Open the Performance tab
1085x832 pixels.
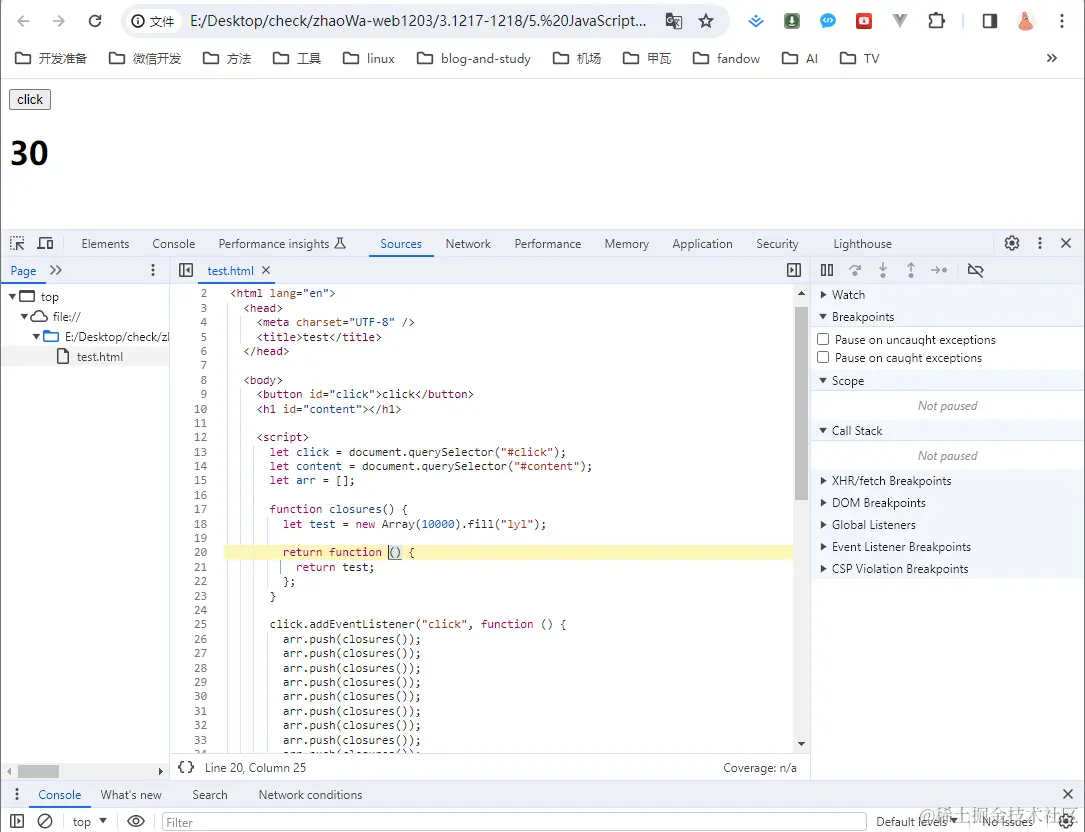point(547,244)
